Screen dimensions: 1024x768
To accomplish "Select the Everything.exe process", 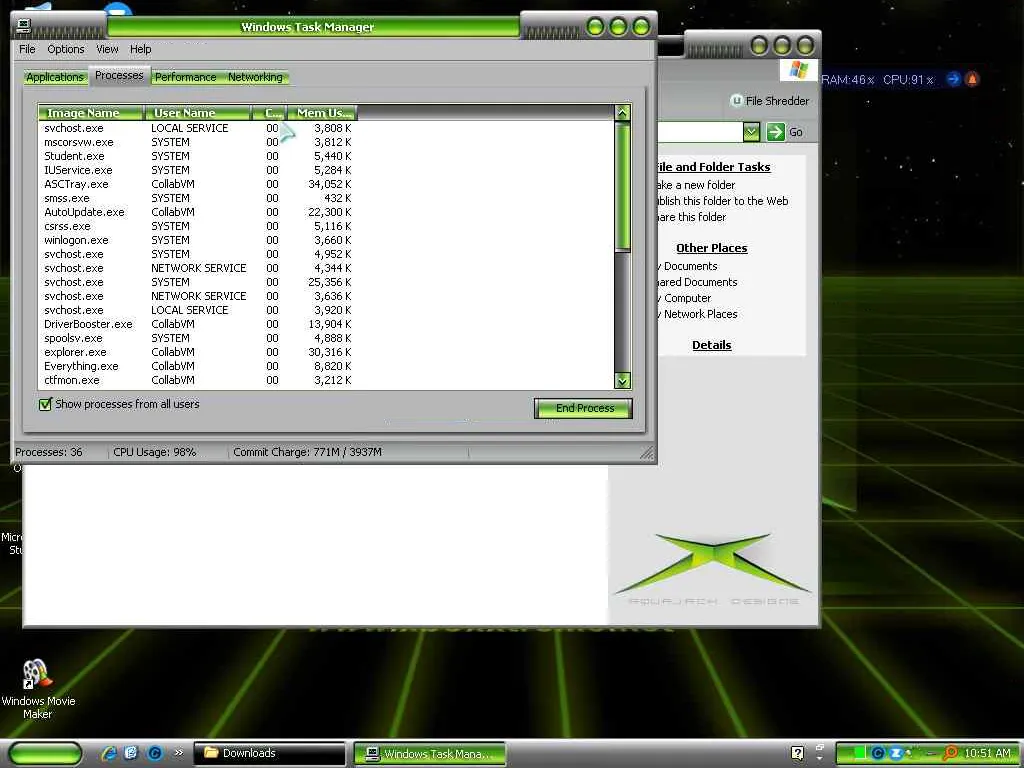I will (197, 366).
